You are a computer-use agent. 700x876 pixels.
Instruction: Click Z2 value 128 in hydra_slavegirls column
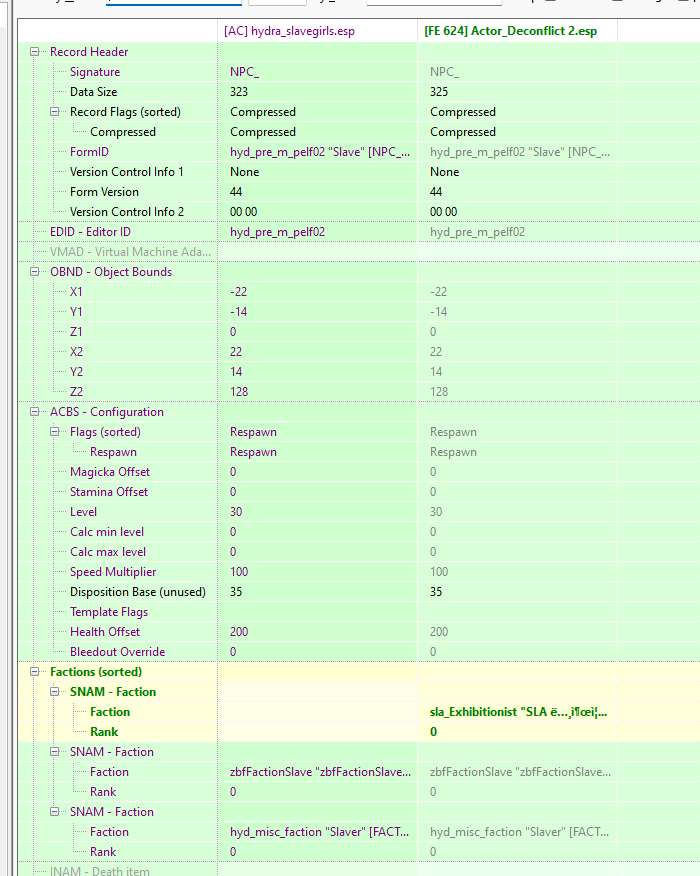pyautogui.click(x=239, y=392)
